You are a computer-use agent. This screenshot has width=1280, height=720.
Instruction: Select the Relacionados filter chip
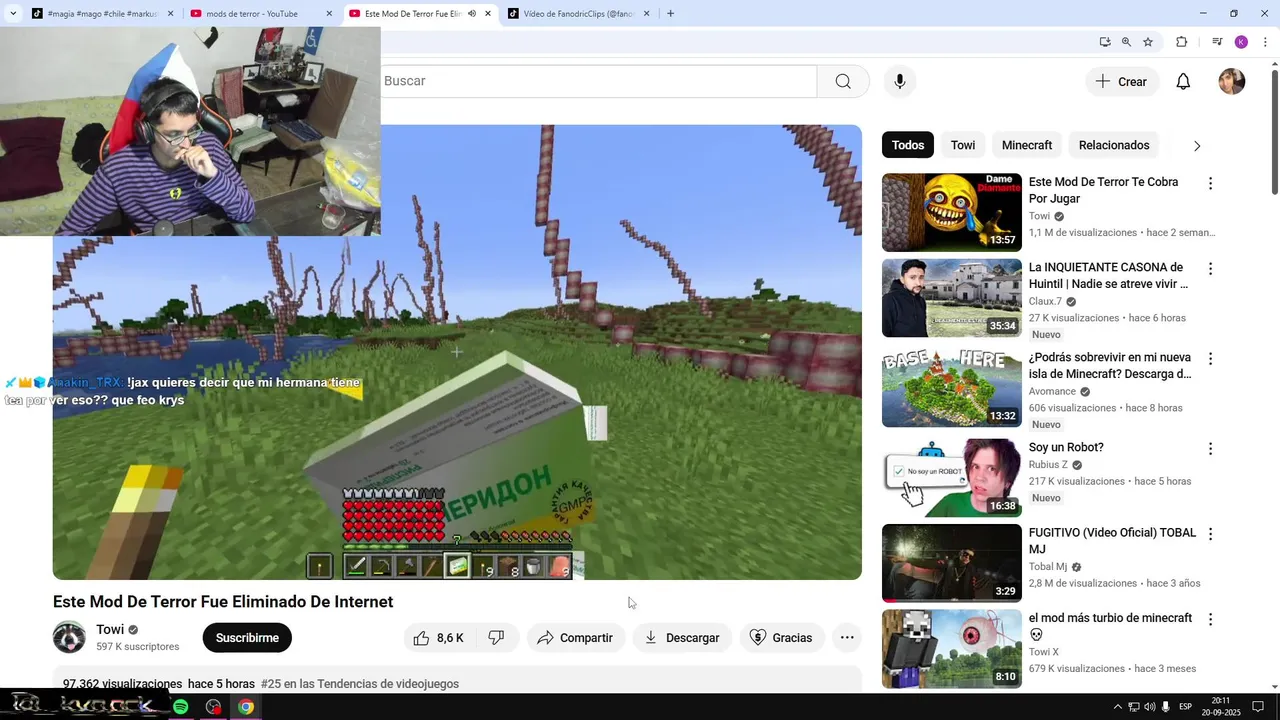click(1114, 145)
